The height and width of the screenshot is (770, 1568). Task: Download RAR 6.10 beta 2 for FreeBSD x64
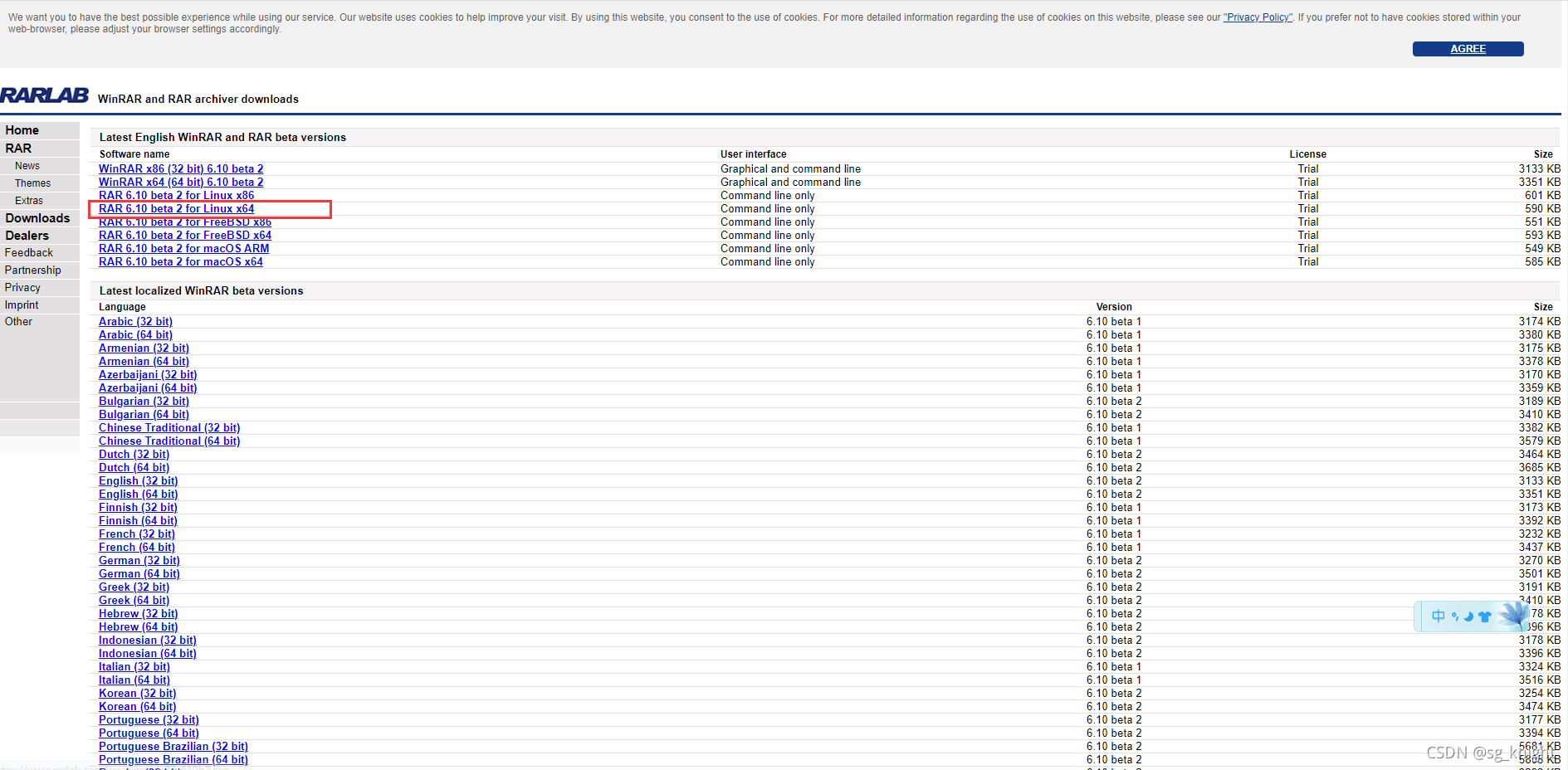pos(185,235)
